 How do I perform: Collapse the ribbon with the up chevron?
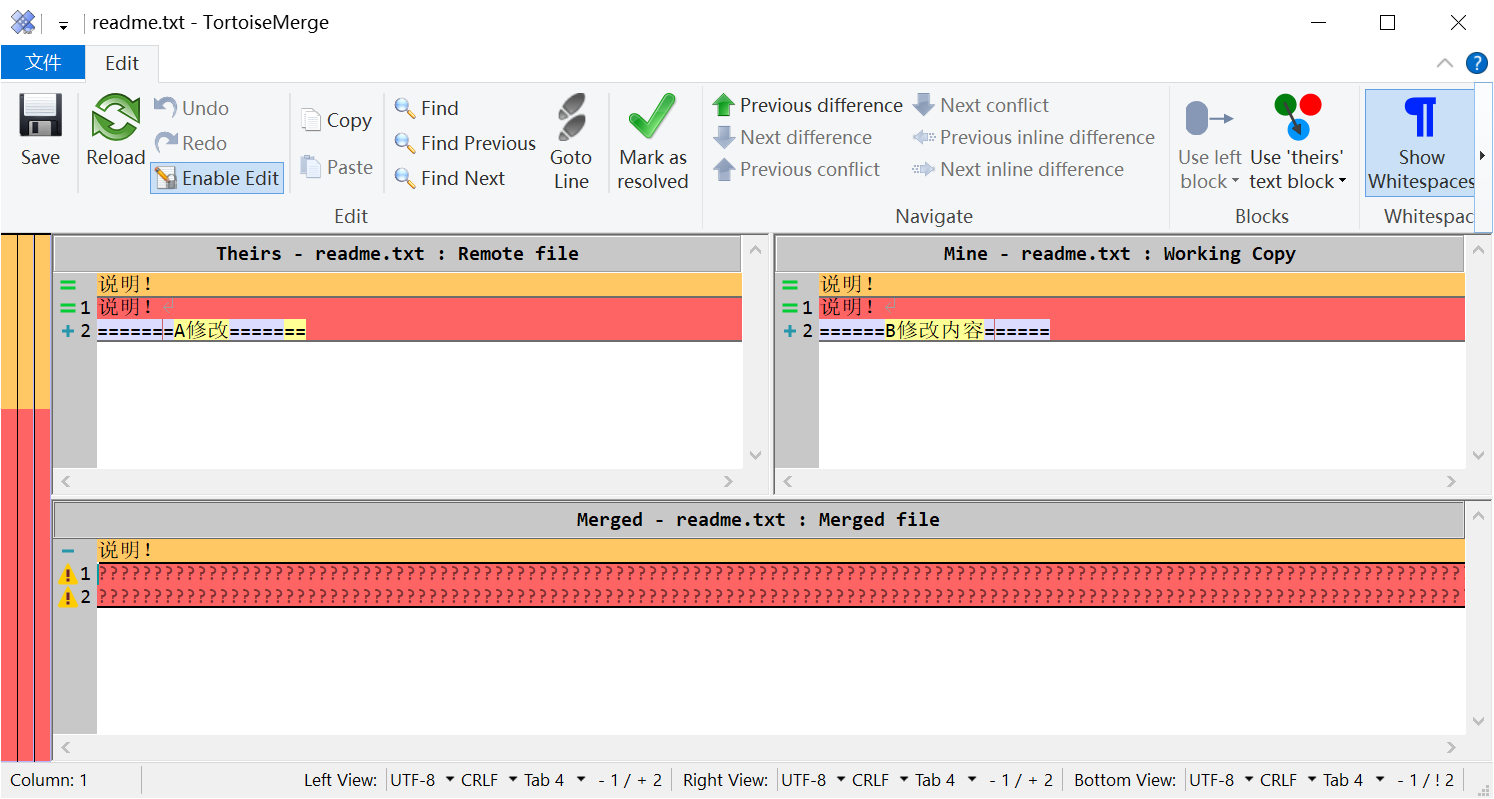point(1445,63)
